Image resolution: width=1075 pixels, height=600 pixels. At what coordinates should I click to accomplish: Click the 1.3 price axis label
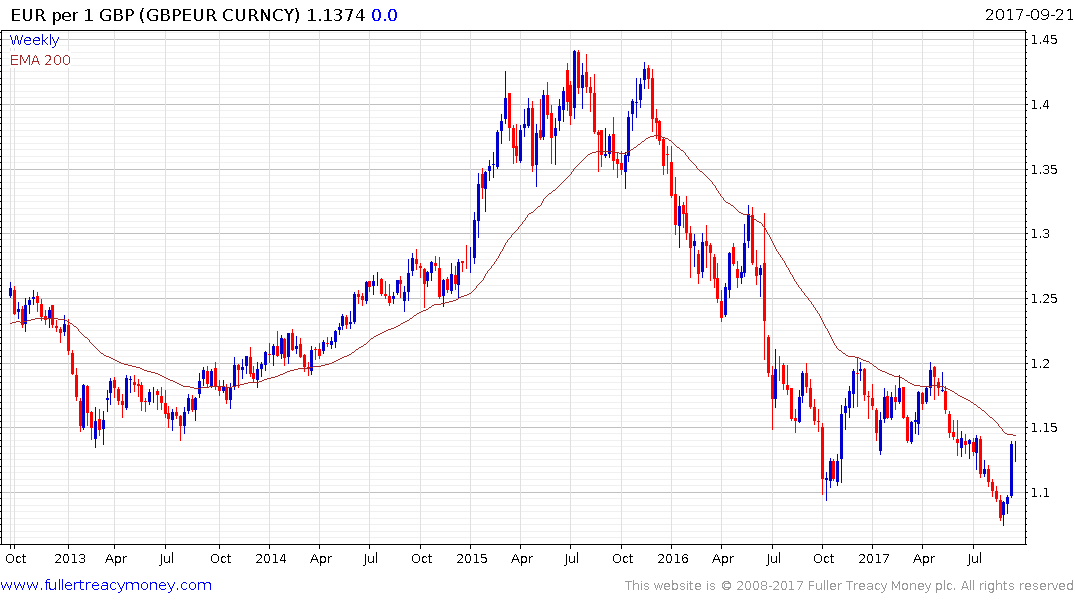pyautogui.click(x=1040, y=234)
